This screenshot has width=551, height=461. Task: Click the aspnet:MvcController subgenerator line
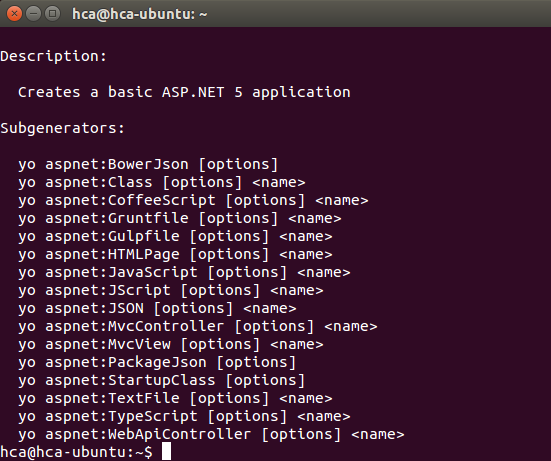coord(197,326)
